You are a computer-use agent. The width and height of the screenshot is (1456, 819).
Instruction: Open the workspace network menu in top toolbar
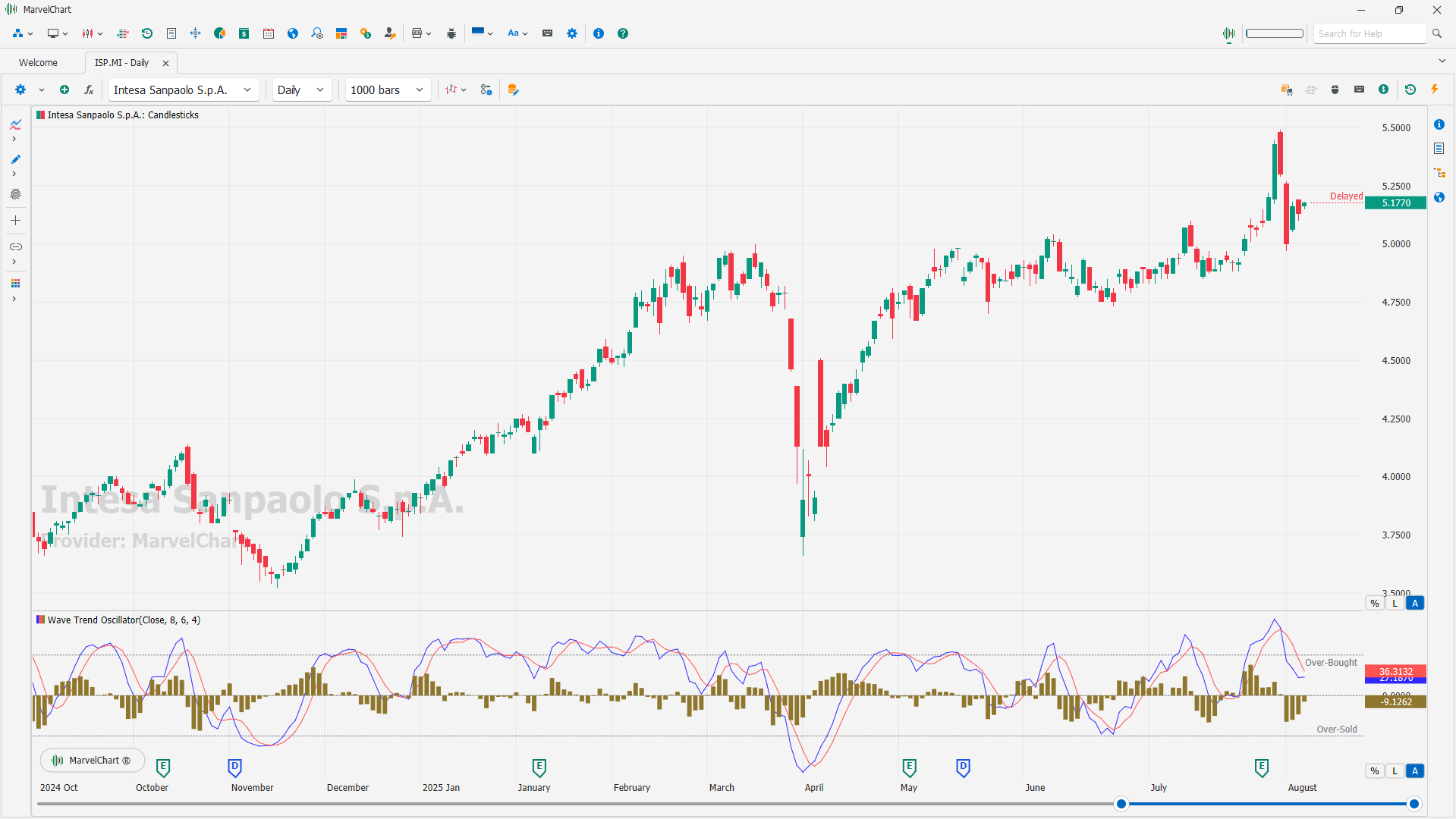tap(23, 33)
